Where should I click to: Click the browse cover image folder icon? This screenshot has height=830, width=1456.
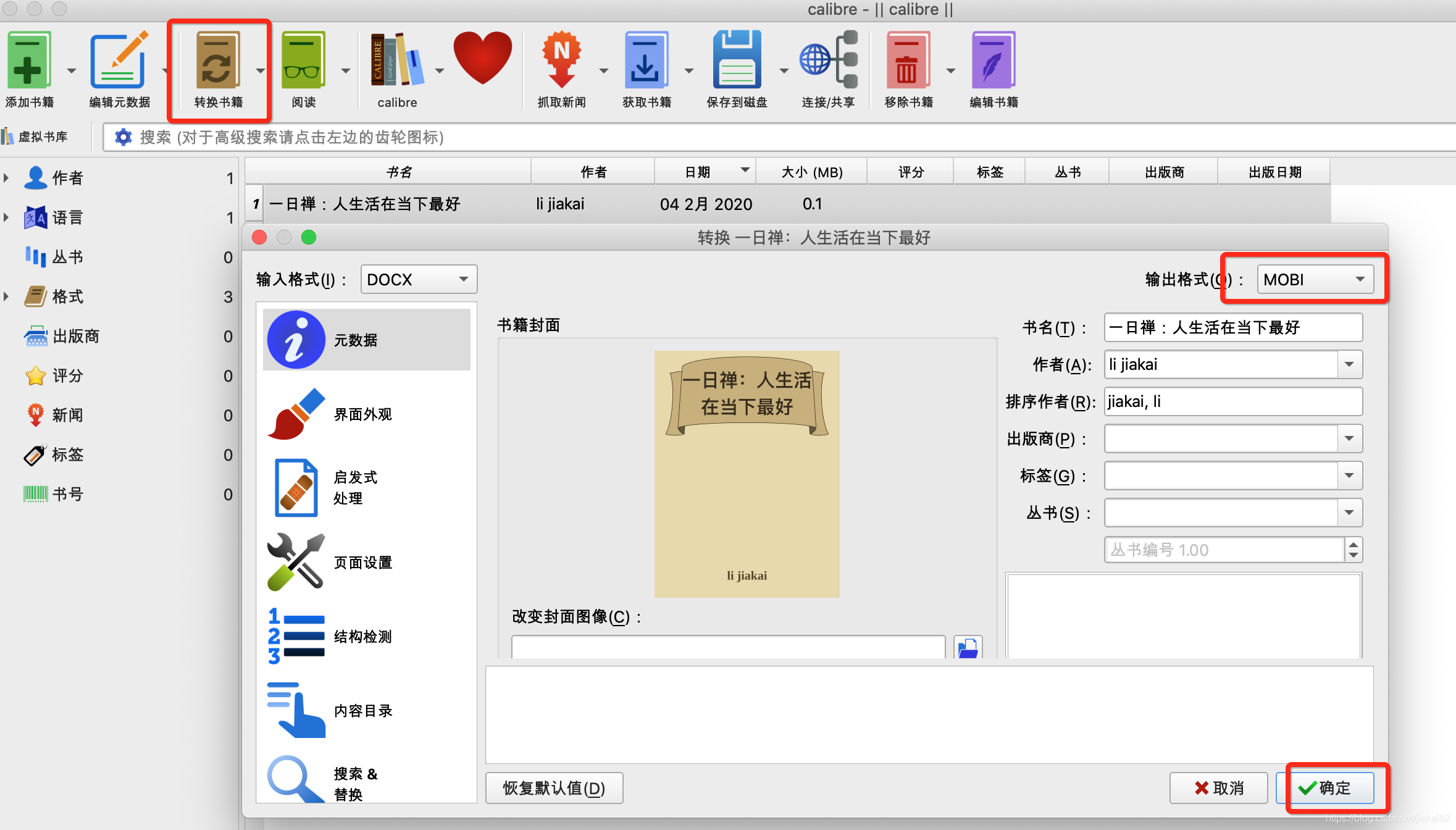pos(968,648)
